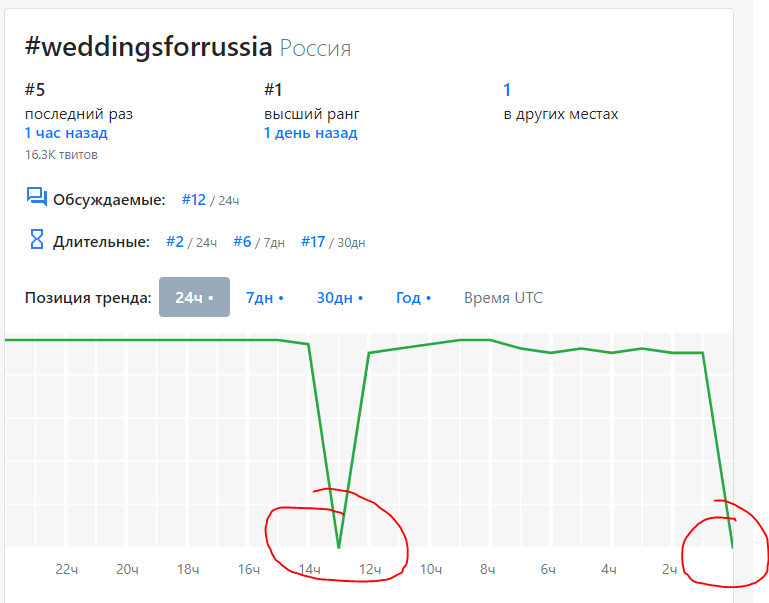Click the 16ч axis label

click(249, 569)
